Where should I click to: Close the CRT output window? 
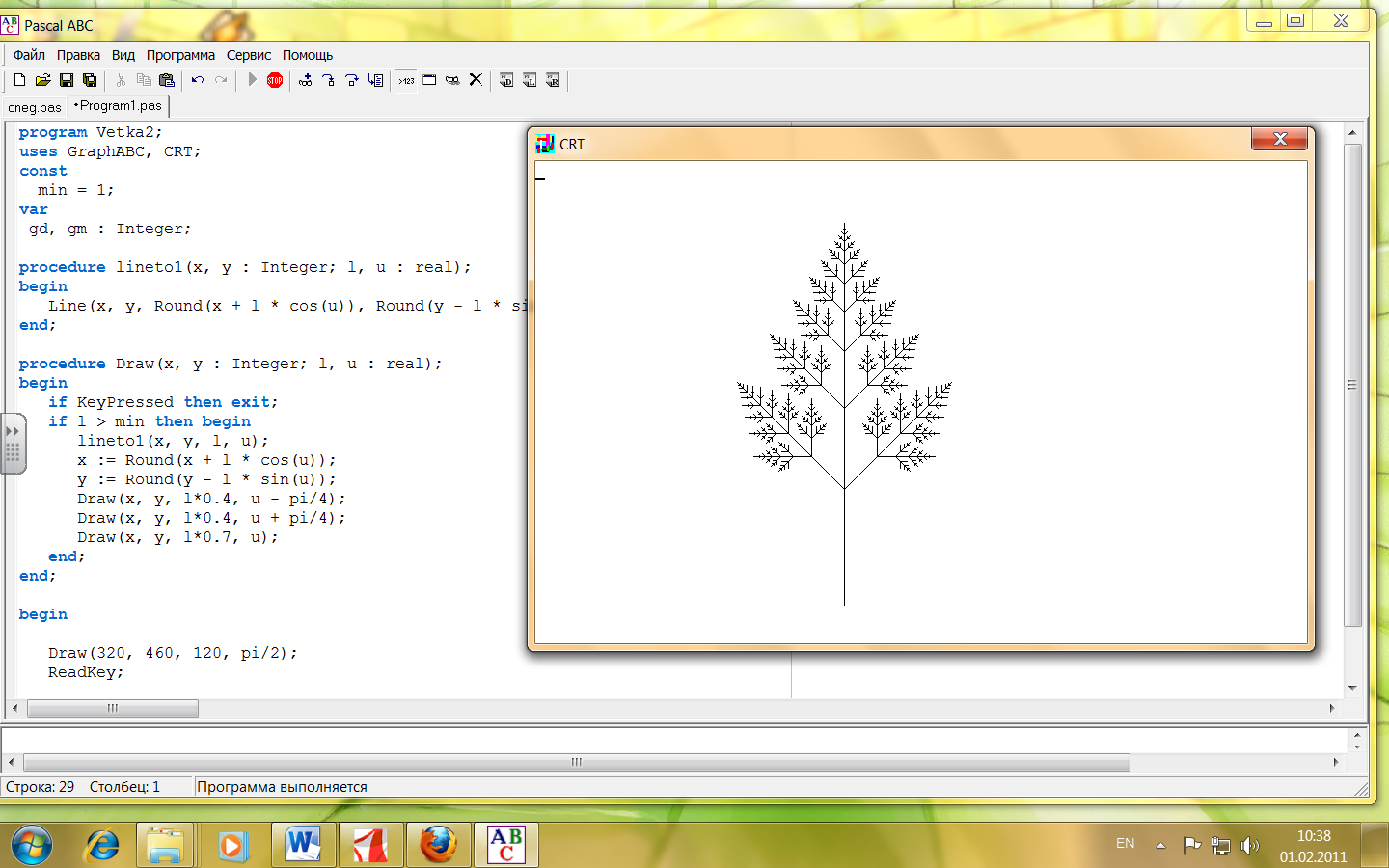pyautogui.click(x=1279, y=140)
